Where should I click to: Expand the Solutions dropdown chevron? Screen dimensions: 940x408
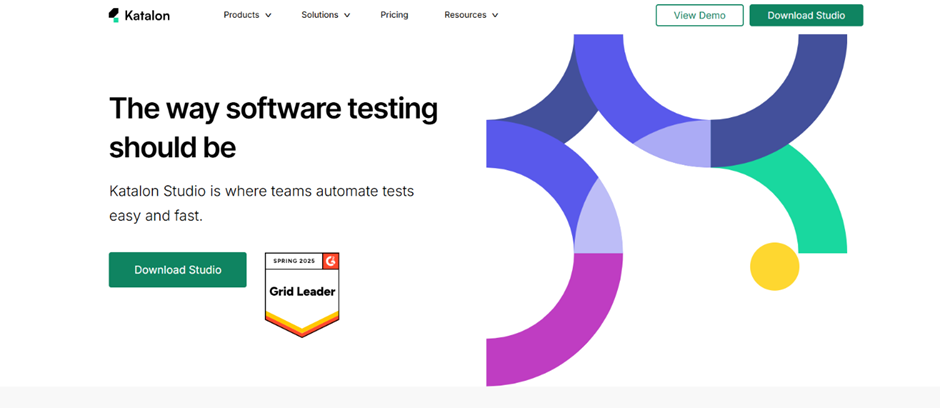click(x=347, y=16)
